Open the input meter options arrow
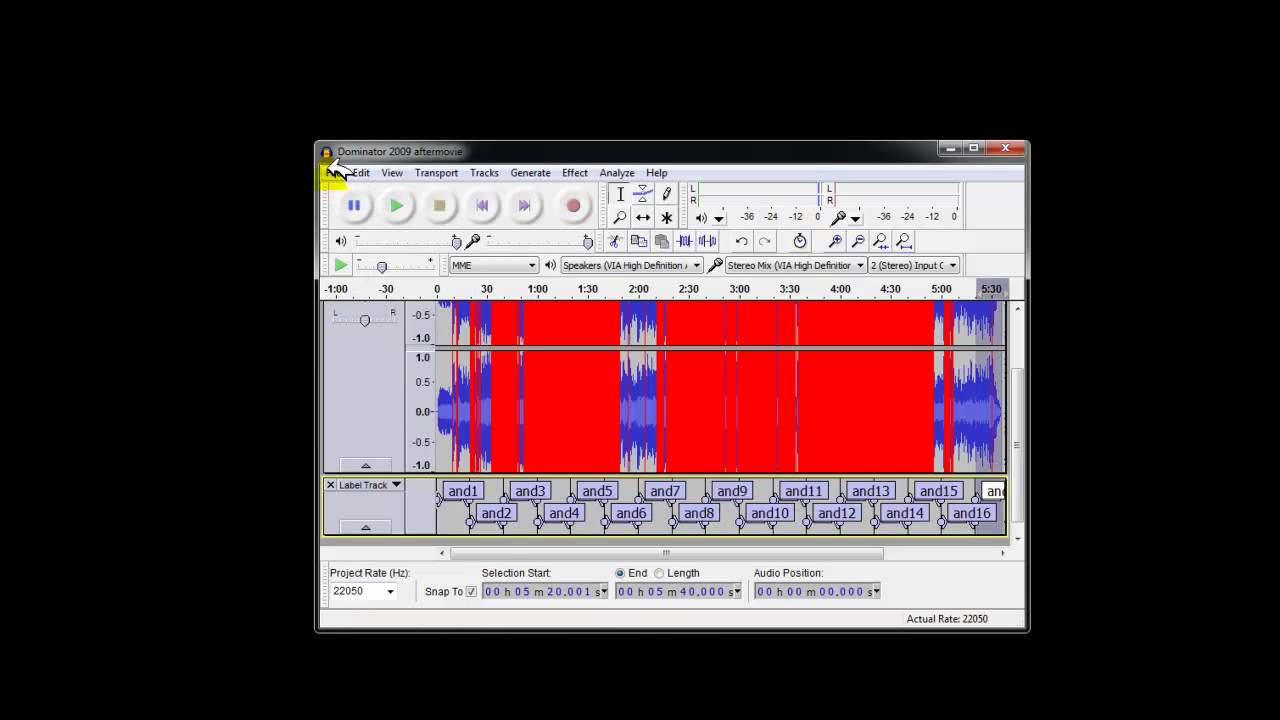This screenshot has height=720, width=1280. pos(855,218)
